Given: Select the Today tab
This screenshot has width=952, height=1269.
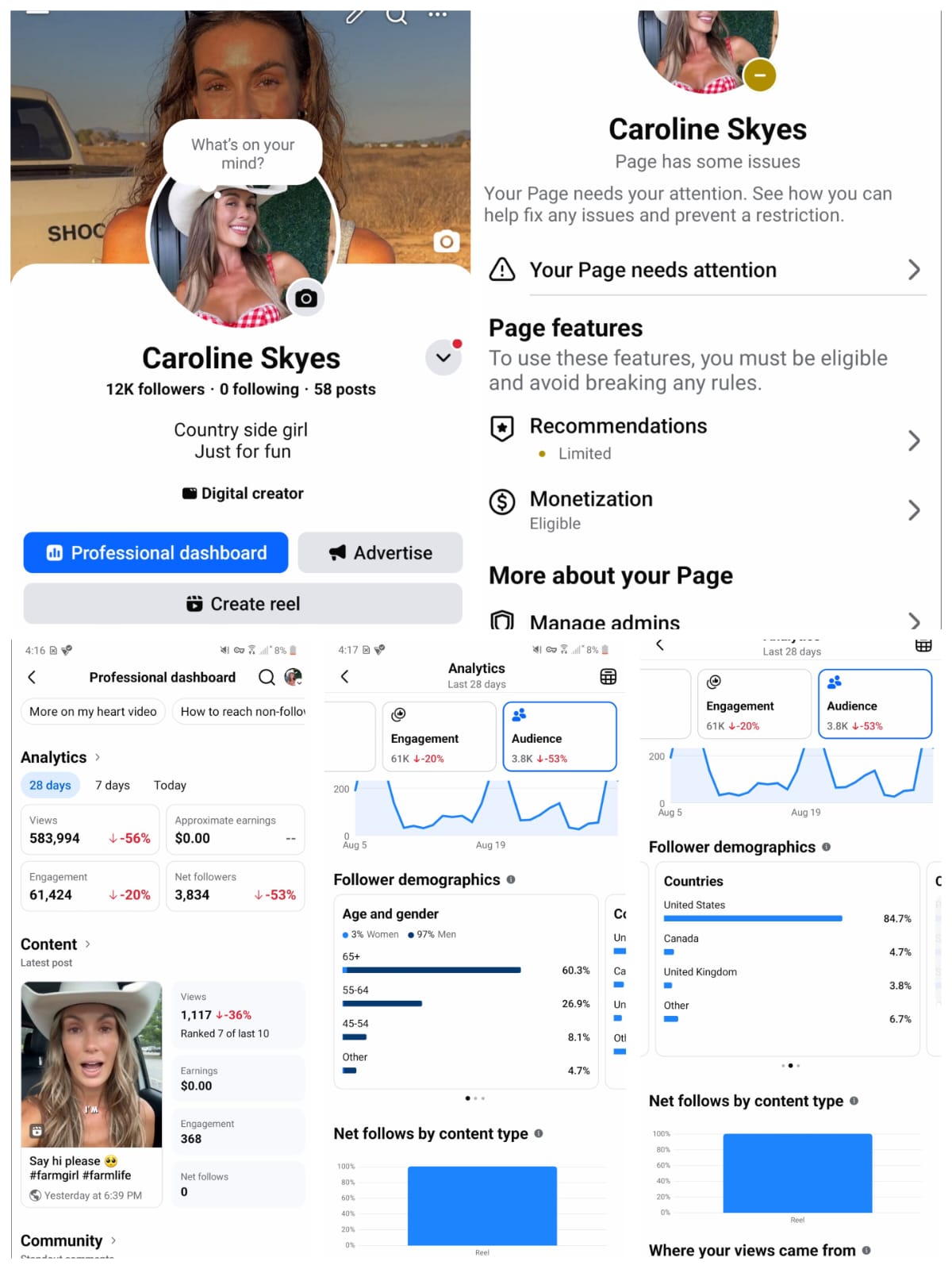Looking at the screenshot, I should tap(170, 785).
